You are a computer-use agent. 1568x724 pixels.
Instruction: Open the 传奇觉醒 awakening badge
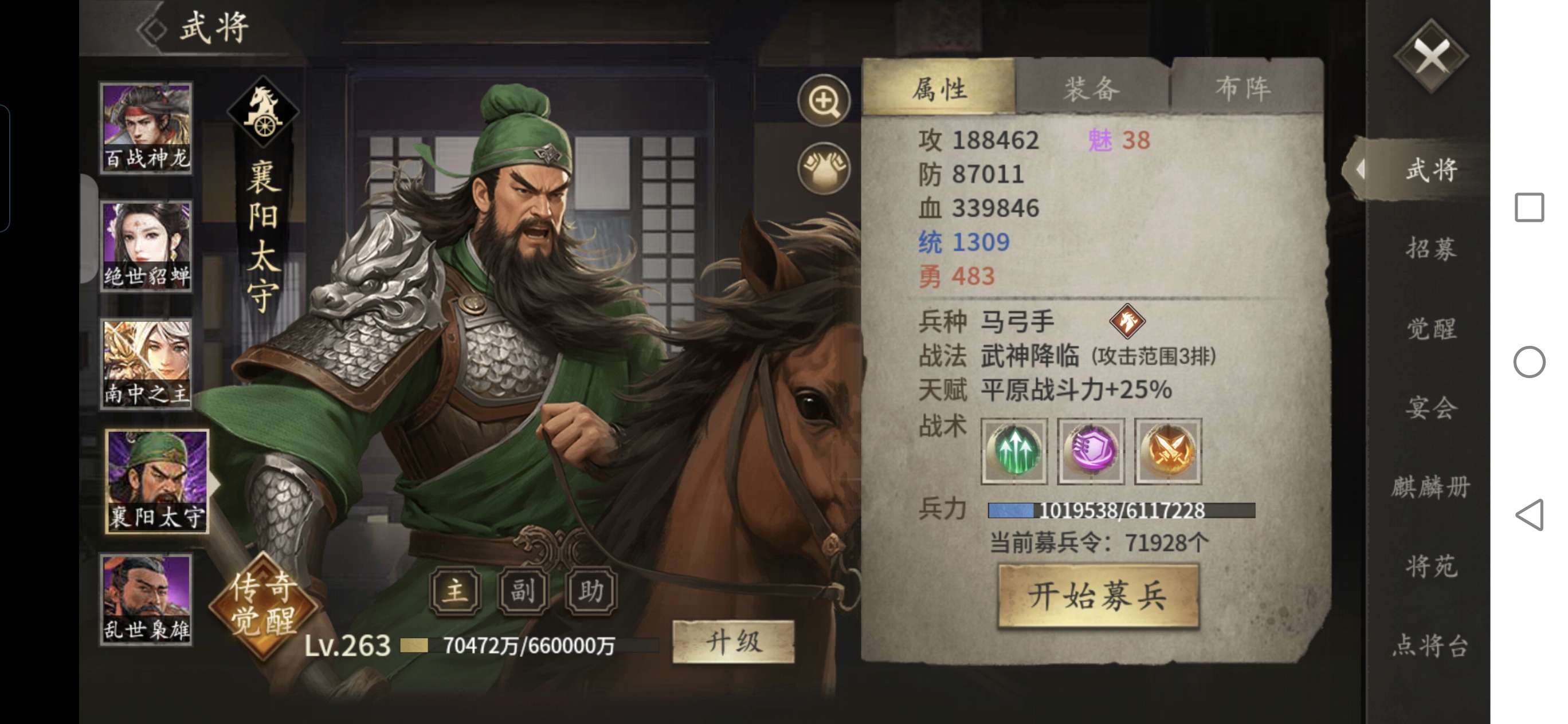coord(264,605)
